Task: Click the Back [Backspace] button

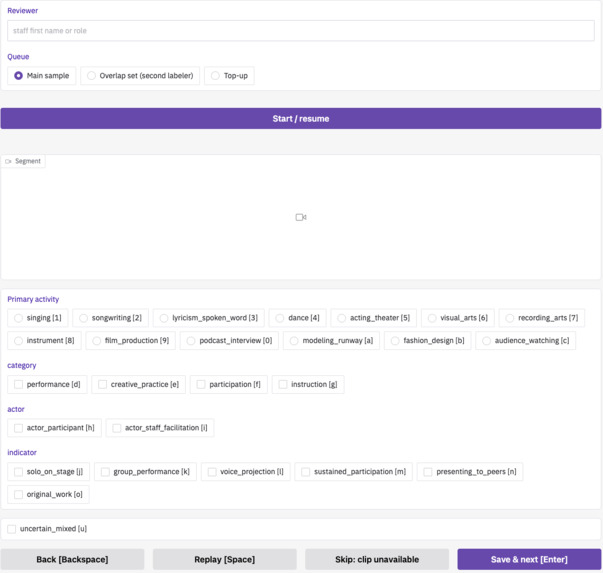Action: point(72,560)
